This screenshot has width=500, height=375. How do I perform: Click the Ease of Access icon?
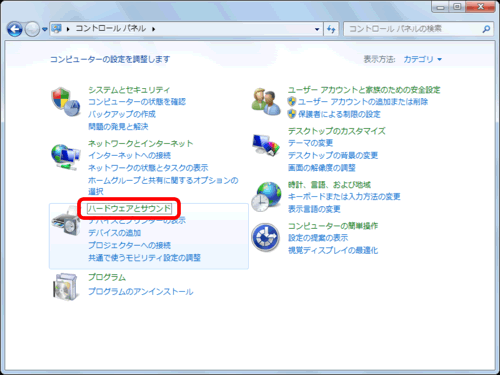(x=266, y=237)
